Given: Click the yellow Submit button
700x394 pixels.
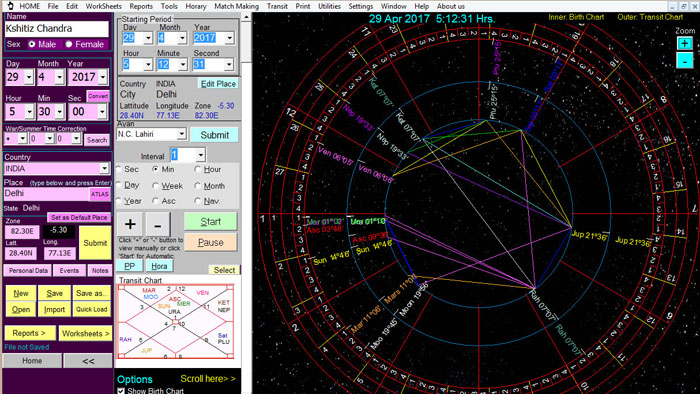Looking at the screenshot, I should [x=95, y=243].
